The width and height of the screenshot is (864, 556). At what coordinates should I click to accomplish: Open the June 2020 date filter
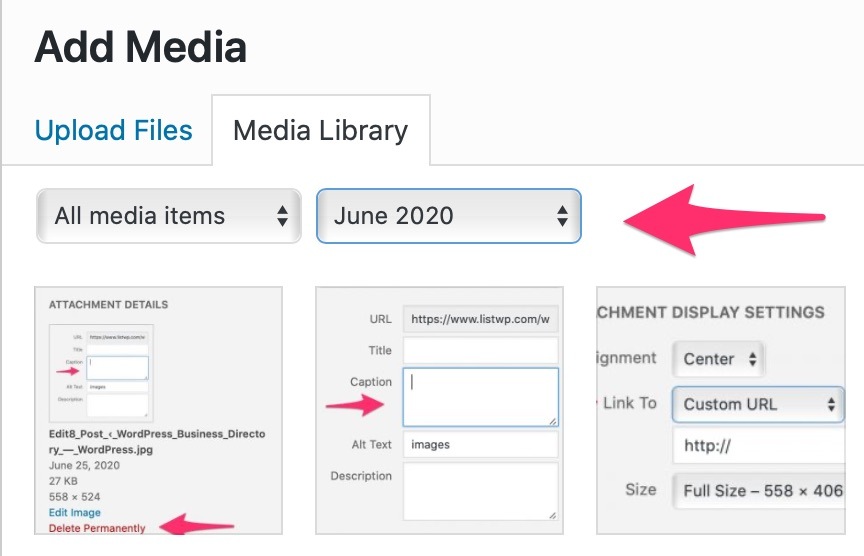[449, 216]
